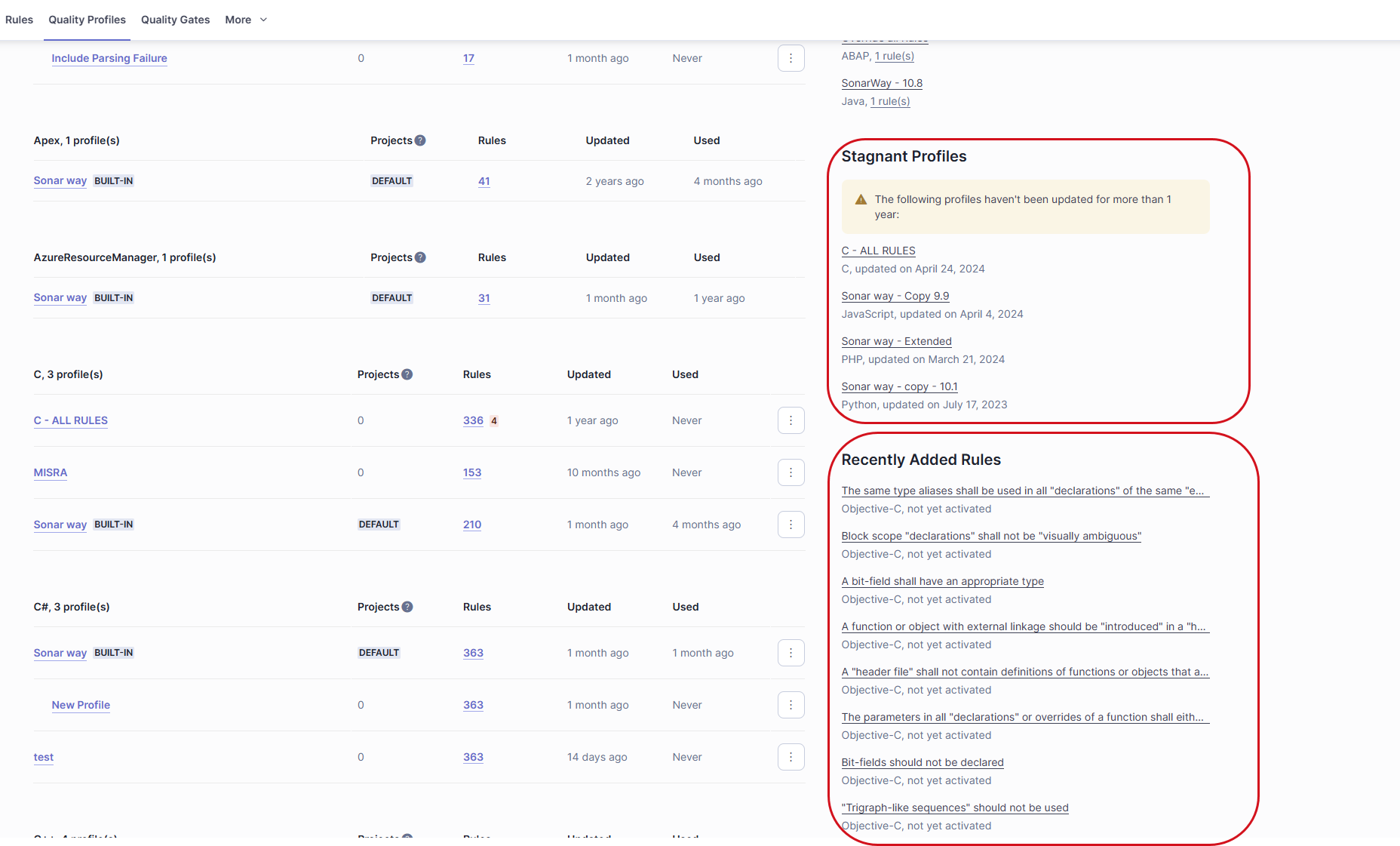This screenshot has width=1400, height=846.
Task: Switch to the Quality Gates tab
Action: click(175, 20)
